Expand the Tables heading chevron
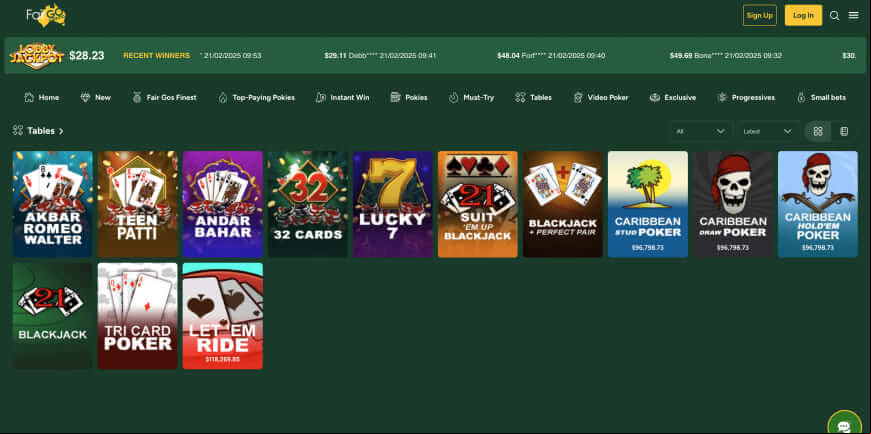 click(61, 131)
